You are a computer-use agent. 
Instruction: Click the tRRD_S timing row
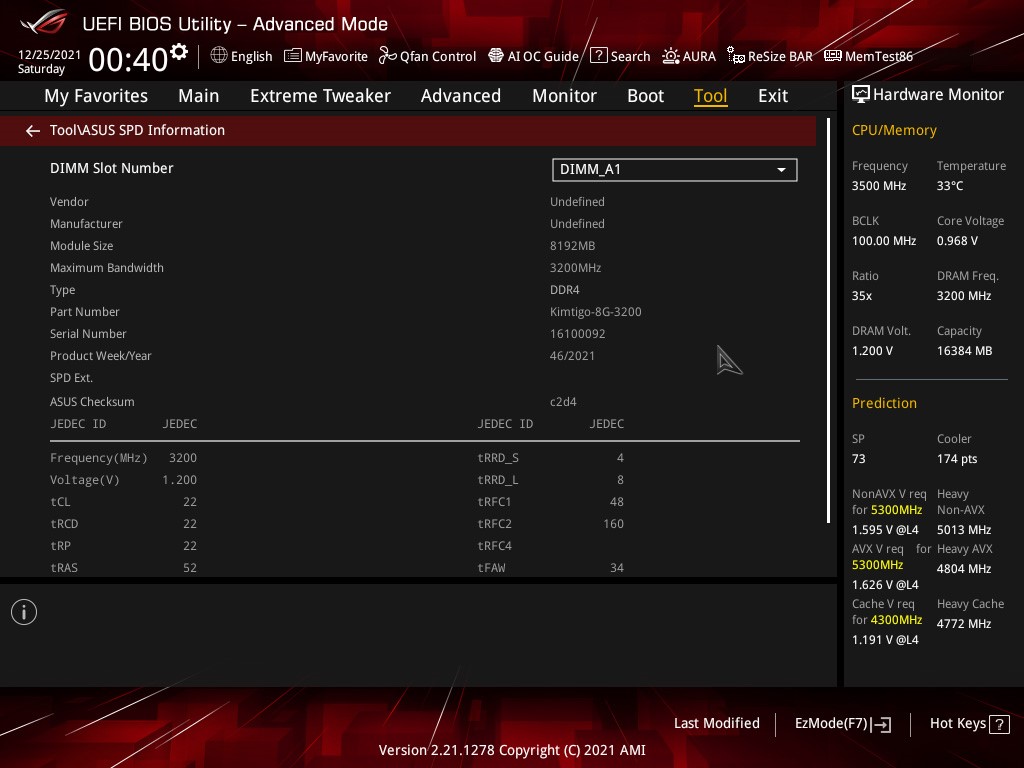[551, 458]
